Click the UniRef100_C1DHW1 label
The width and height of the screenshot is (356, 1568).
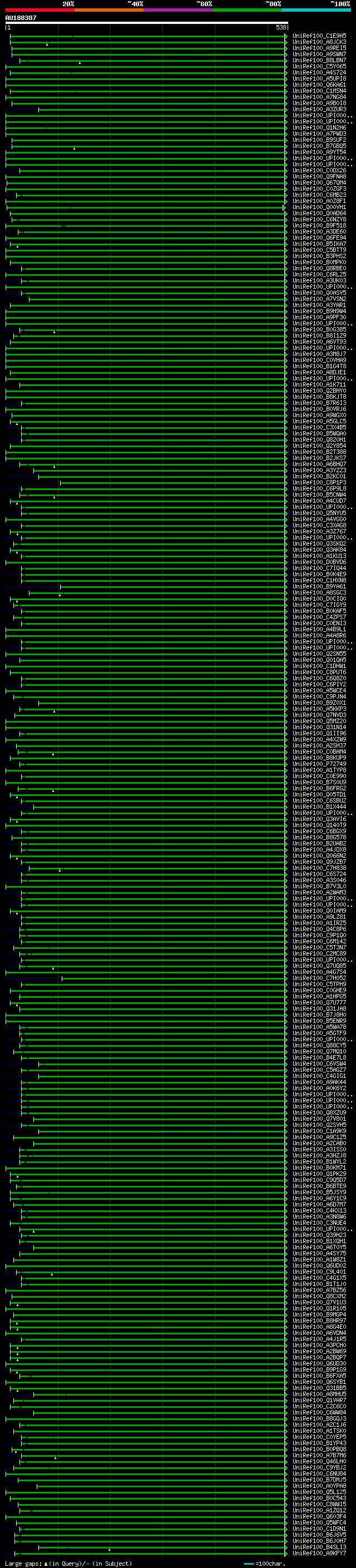(319, 666)
